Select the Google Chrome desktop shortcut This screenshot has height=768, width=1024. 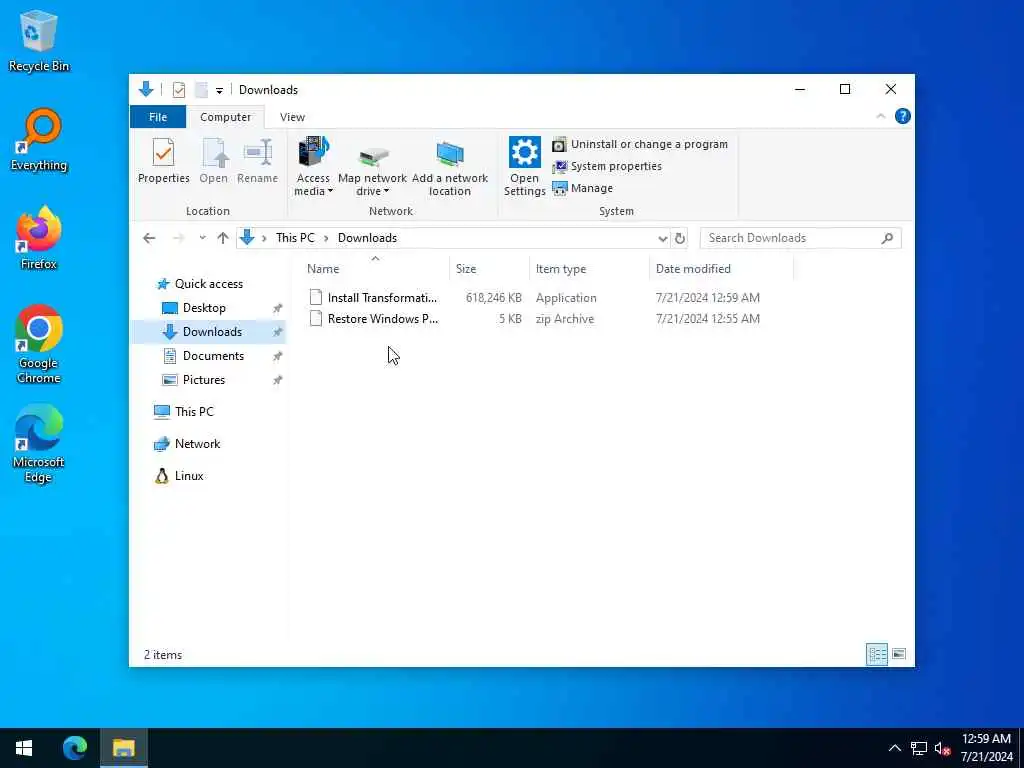39,344
